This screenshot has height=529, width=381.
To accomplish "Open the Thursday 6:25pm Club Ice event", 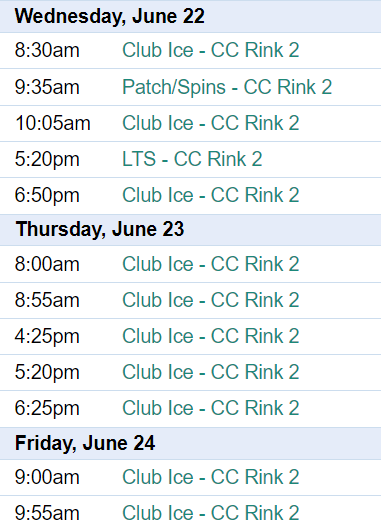I will (x=211, y=408).
